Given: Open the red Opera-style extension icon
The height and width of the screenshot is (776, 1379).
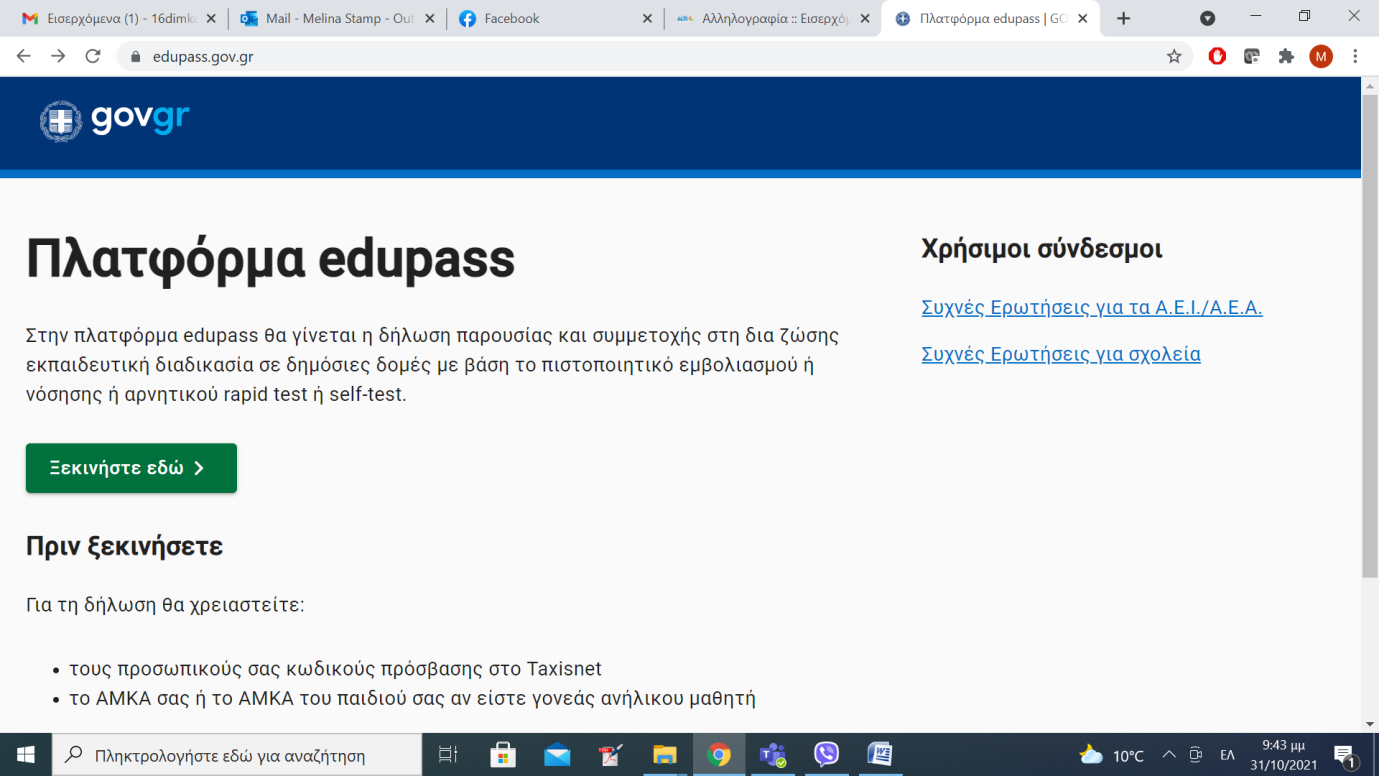Looking at the screenshot, I should point(1217,57).
